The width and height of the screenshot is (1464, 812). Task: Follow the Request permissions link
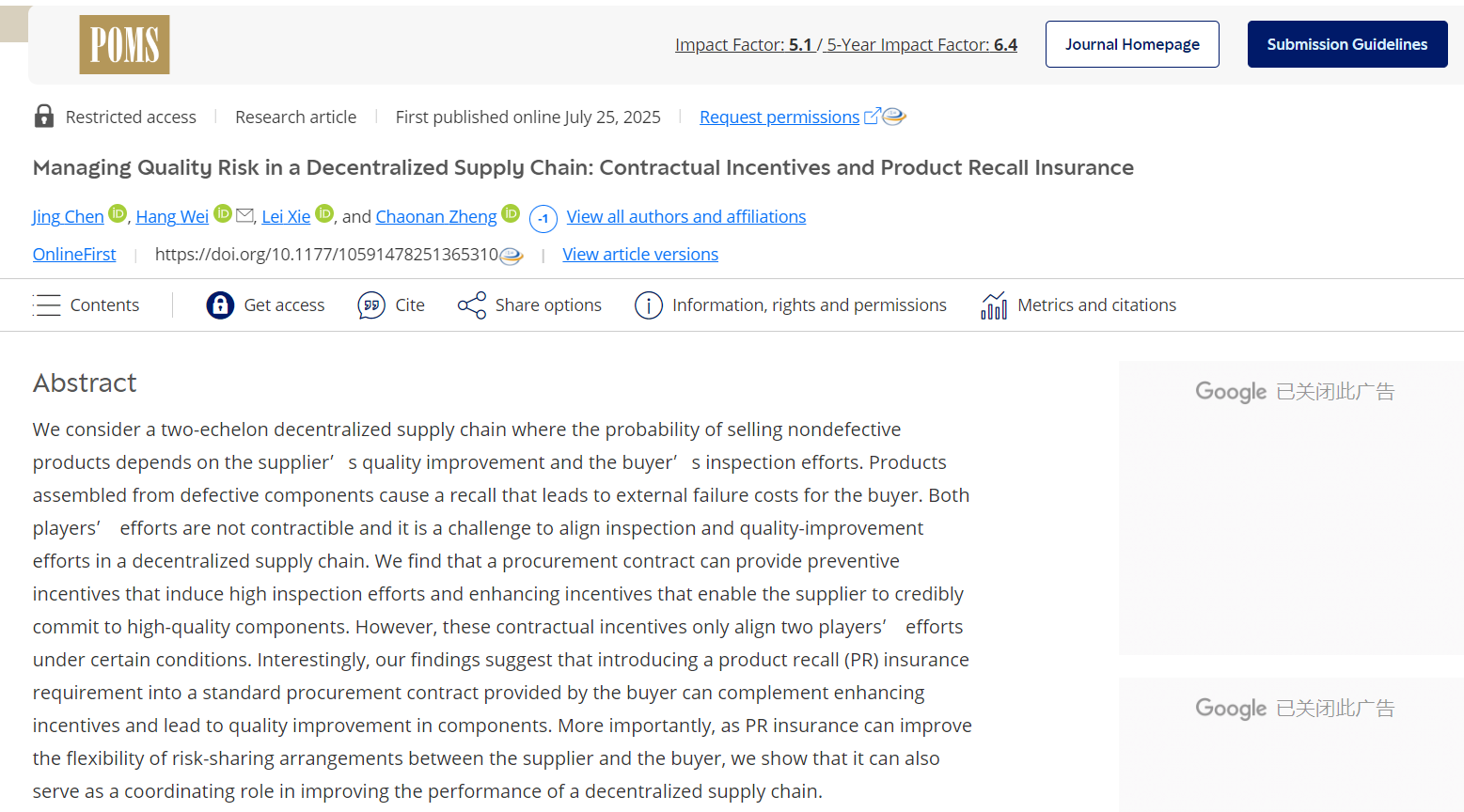point(779,117)
